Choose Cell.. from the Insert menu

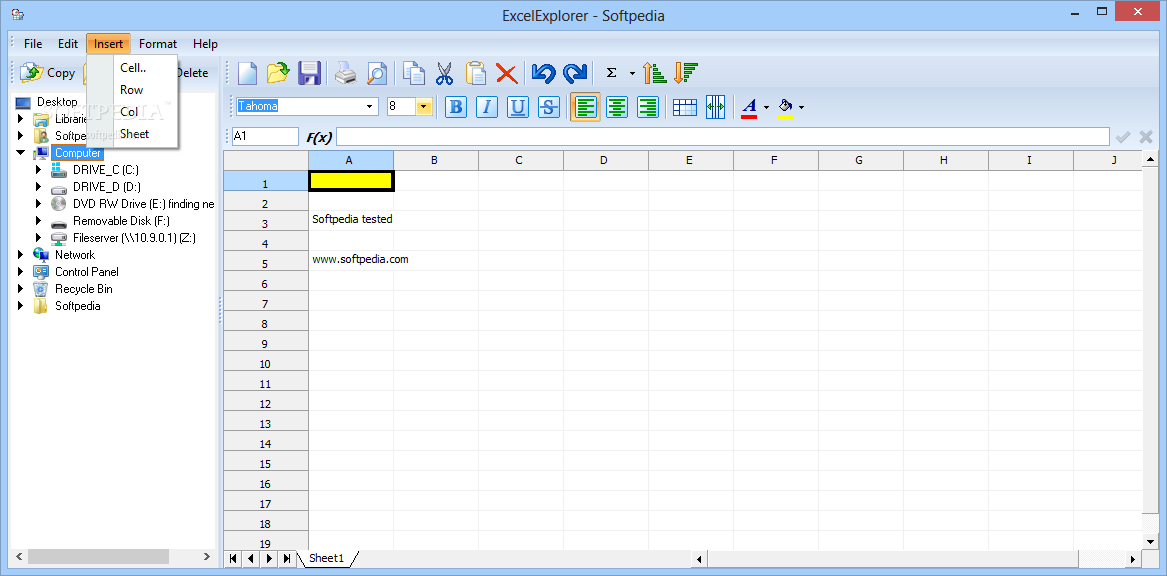[132, 68]
